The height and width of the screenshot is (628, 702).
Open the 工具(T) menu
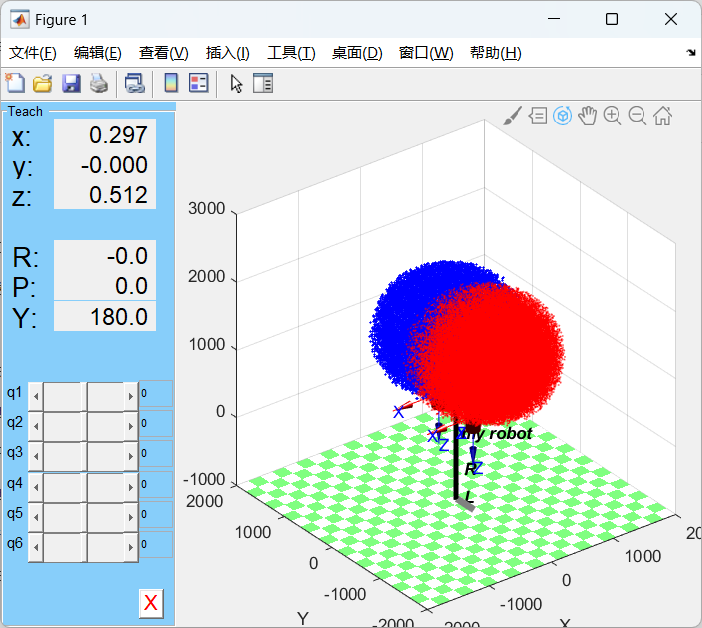click(x=291, y=53)
